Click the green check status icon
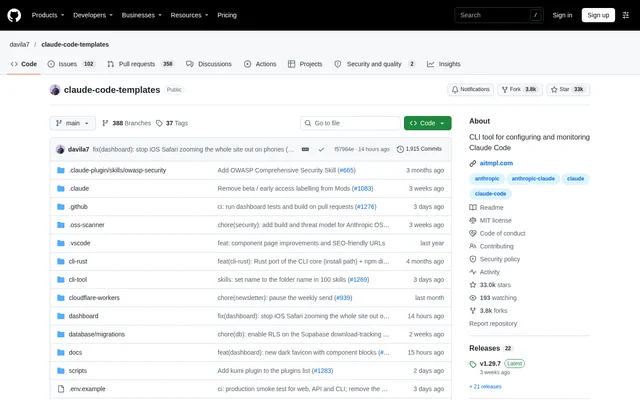Screen dimensions: 640x400 (321, 149)
